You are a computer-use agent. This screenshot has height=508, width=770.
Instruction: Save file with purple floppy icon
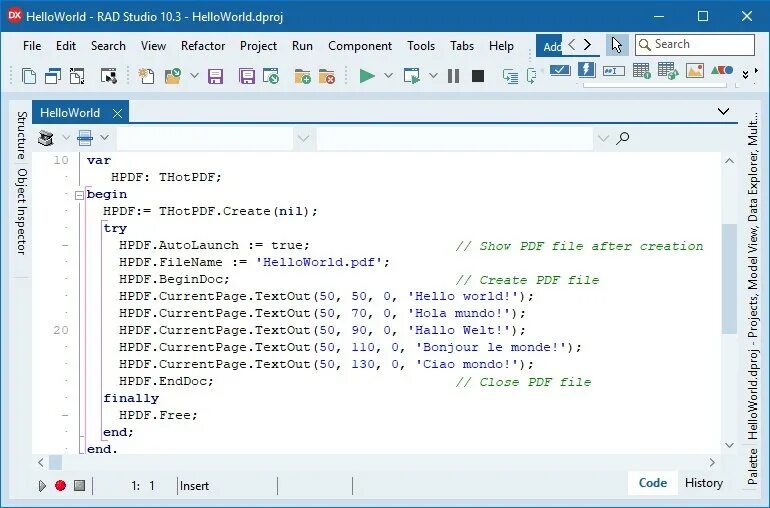[216, 76]
